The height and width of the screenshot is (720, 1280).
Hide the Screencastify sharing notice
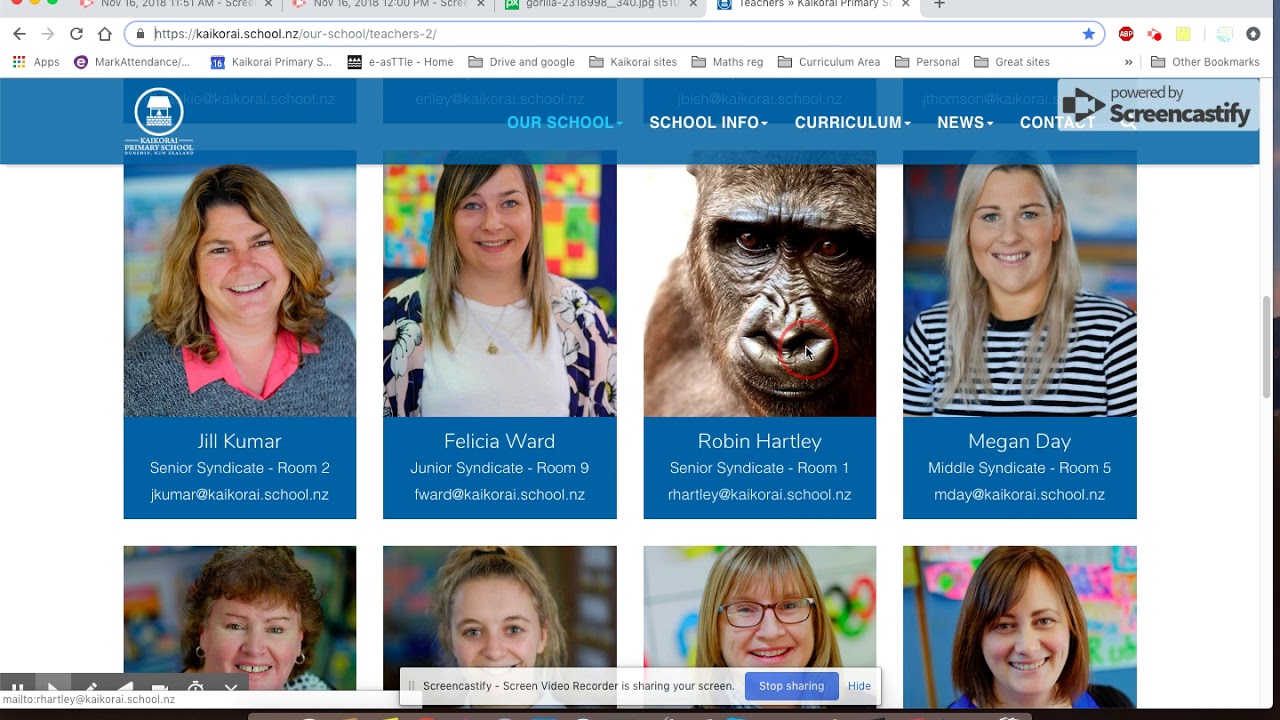tap(859, 686)
